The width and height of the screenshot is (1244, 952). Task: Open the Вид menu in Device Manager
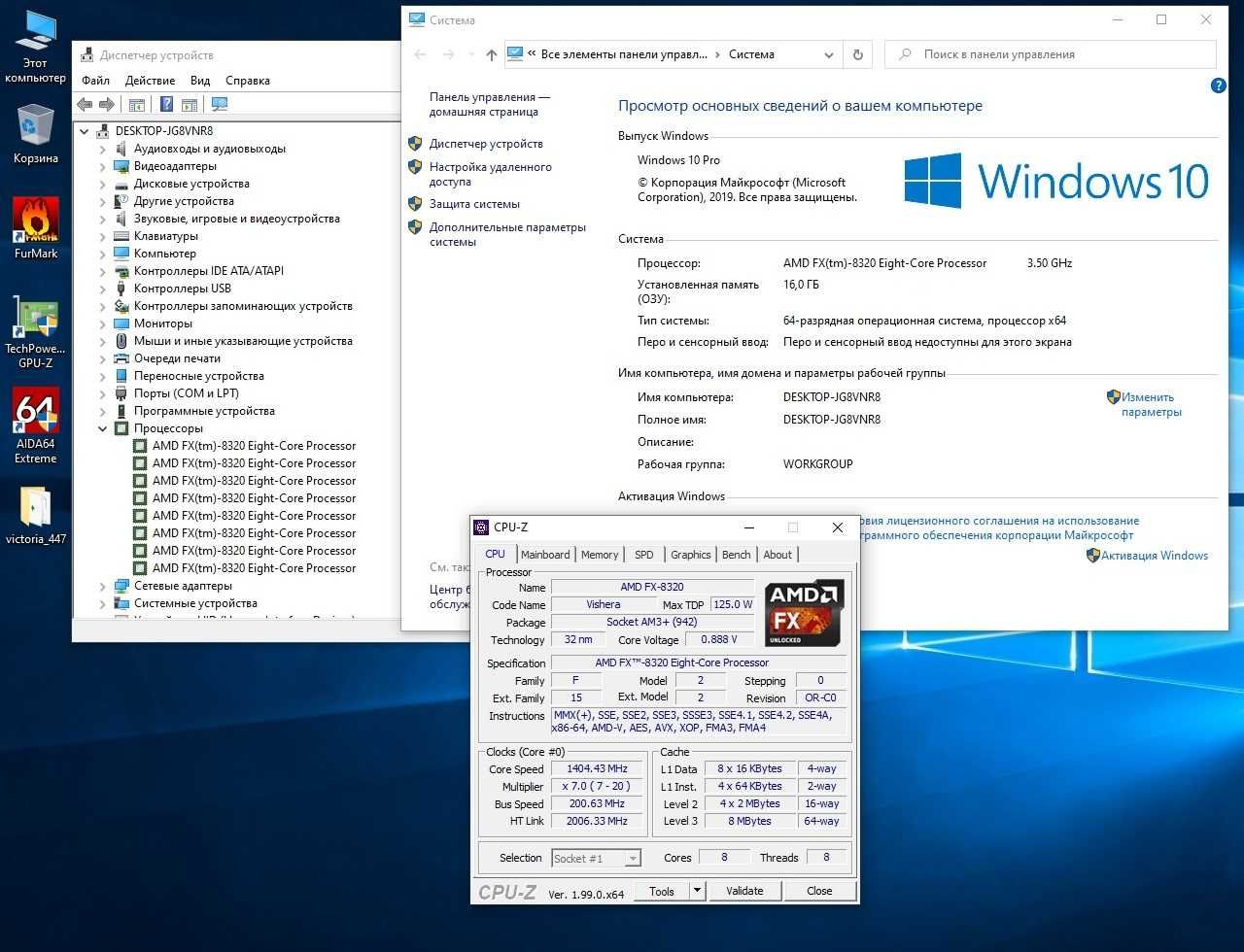coord(200,81)
